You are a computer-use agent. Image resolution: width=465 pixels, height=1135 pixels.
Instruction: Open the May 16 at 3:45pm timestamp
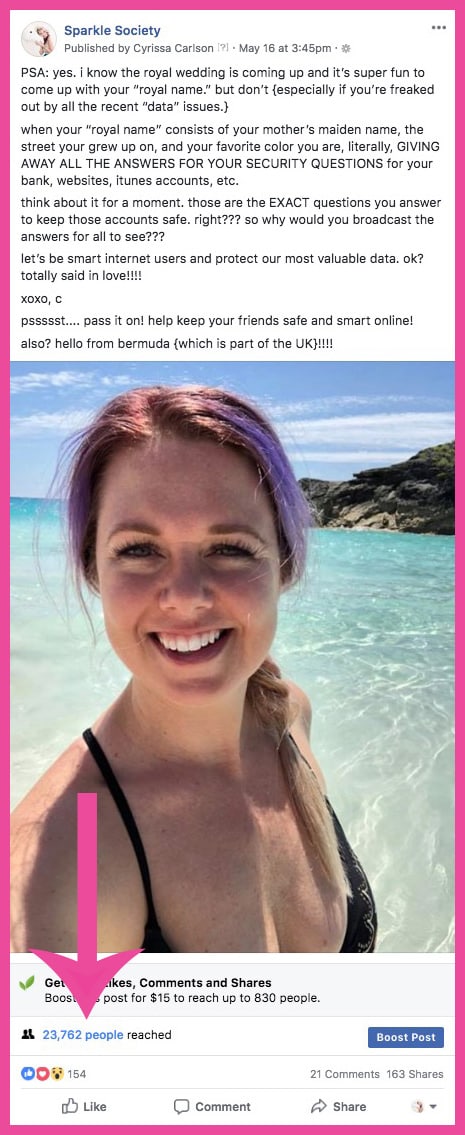[285, 48]
